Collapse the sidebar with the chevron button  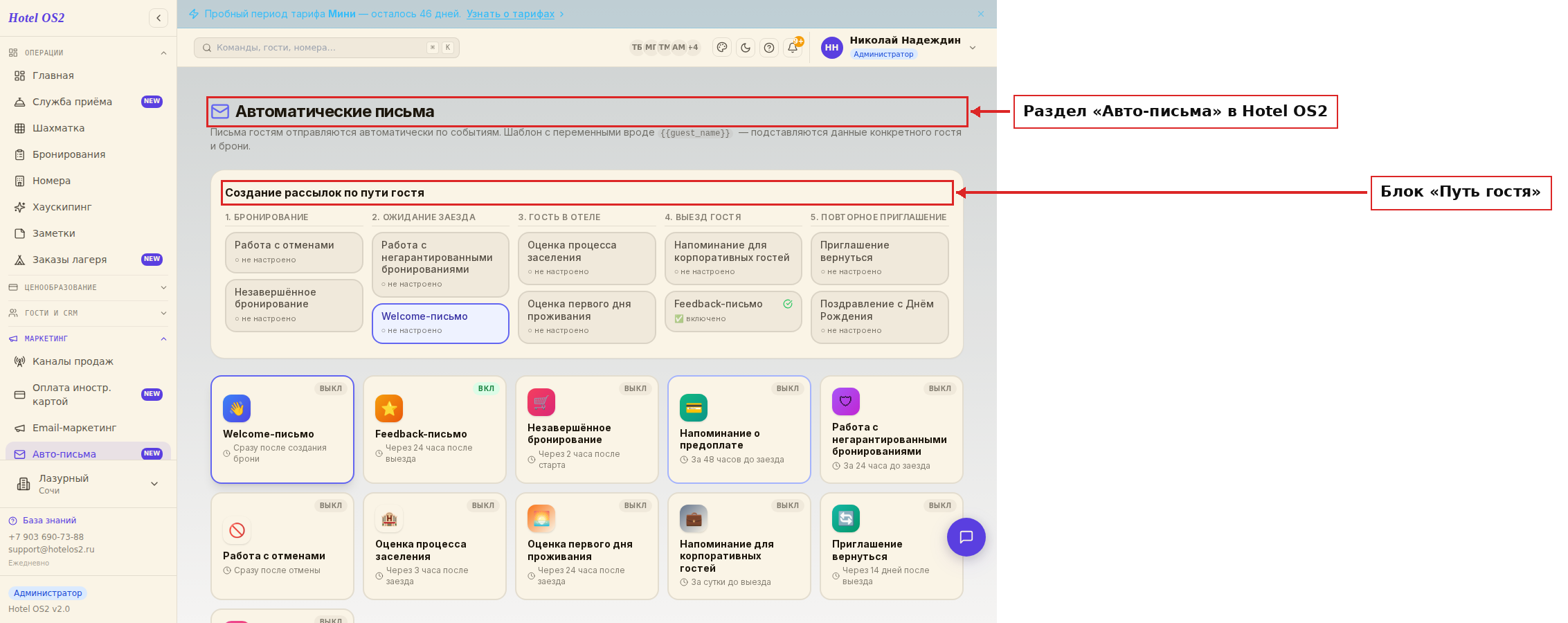pyautogui.click(x=159, y=18)
